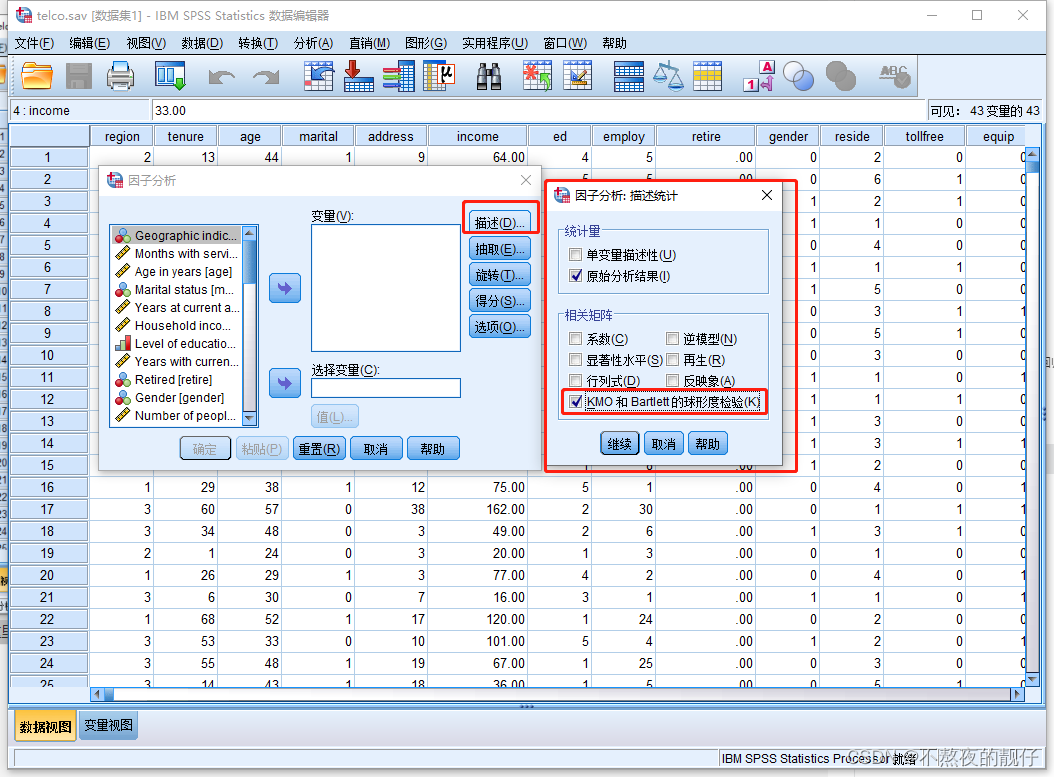
Task: Enable 反映象(A) checkbox
Action: coord(672,380)
